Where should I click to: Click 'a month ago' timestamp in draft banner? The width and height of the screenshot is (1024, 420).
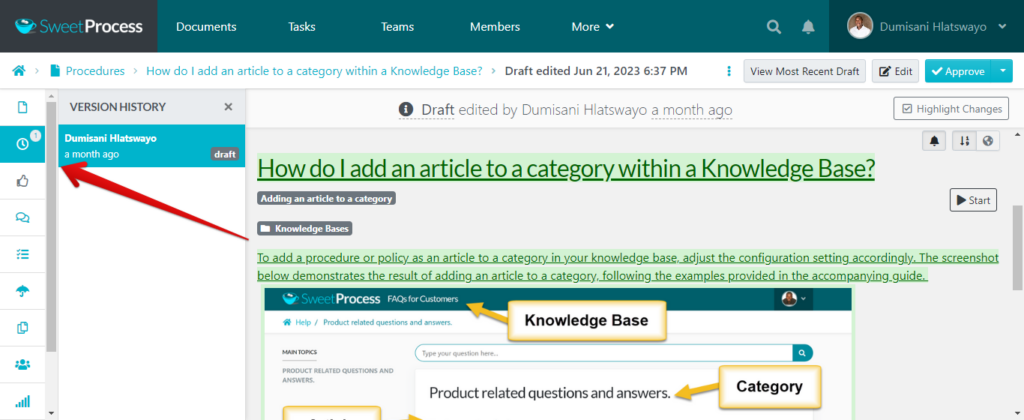coord(692,109)
